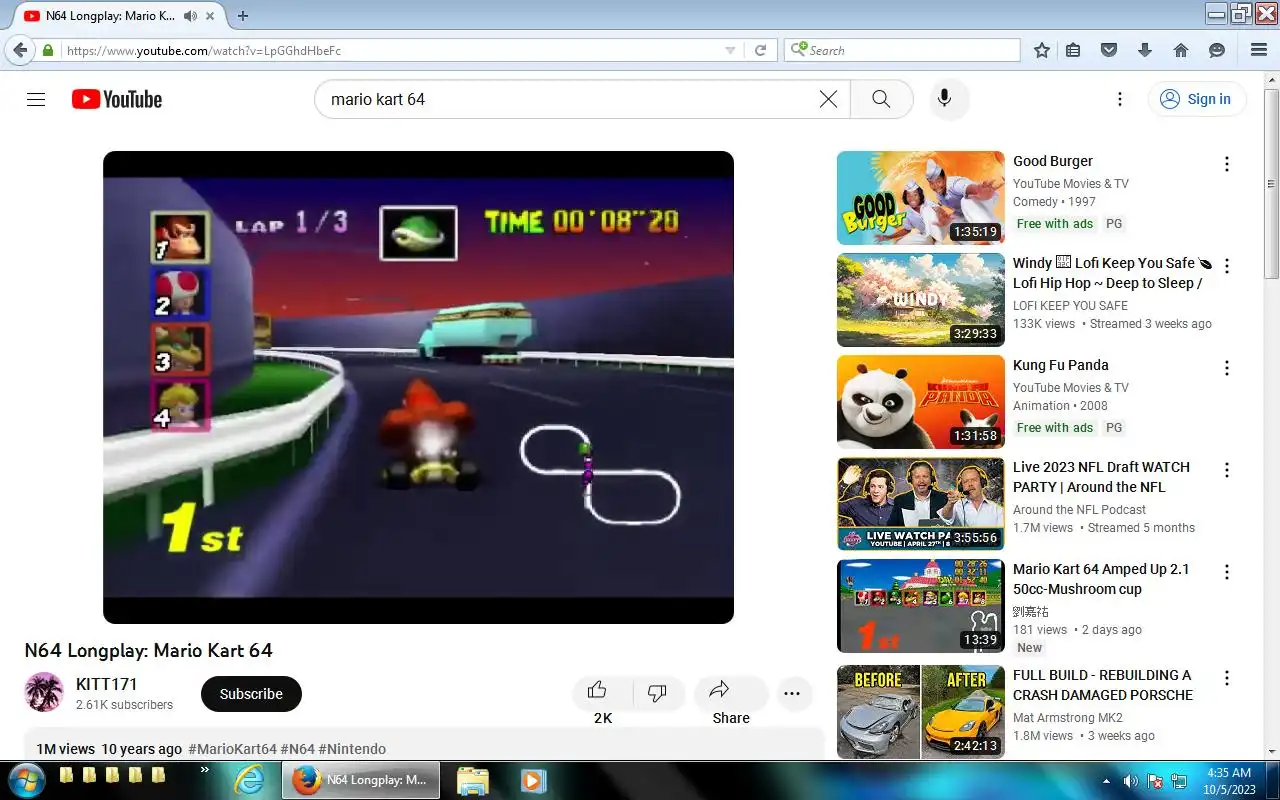
Task: Open the Windy Lofi stream thumbnail
Action: (921, 300)
